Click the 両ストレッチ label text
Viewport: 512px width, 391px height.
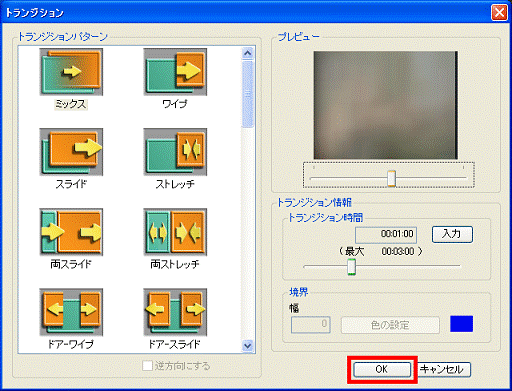(x=175, y=264)
